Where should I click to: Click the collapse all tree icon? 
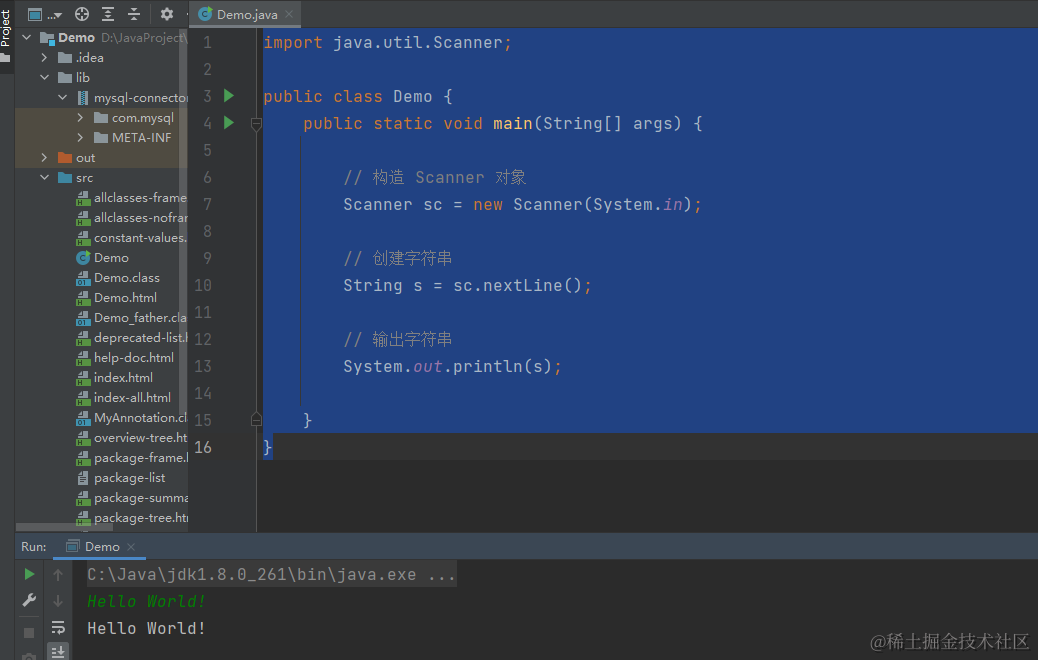pyautogui.click(x=134, y=14)
